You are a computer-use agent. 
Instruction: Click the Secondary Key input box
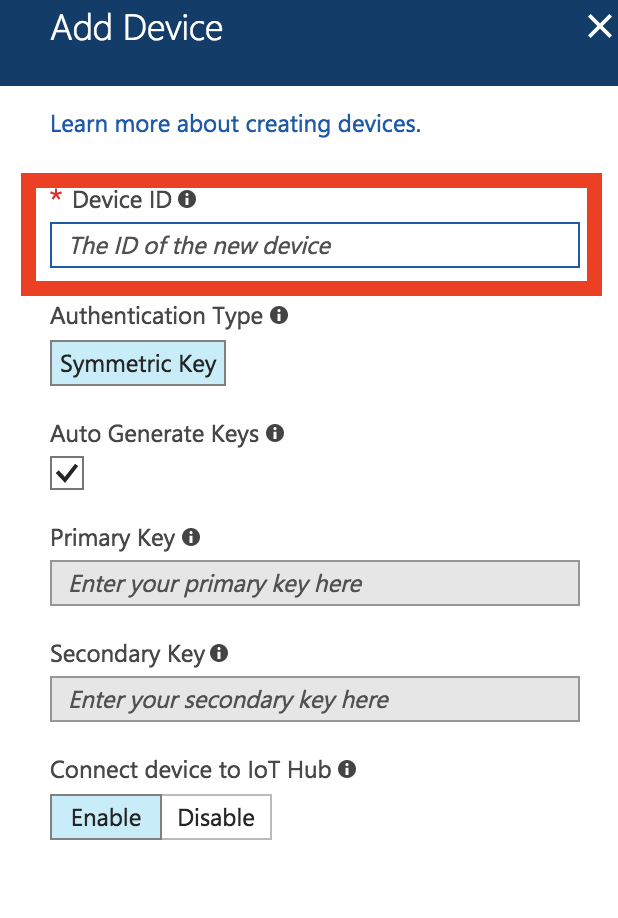pos(315,699)
